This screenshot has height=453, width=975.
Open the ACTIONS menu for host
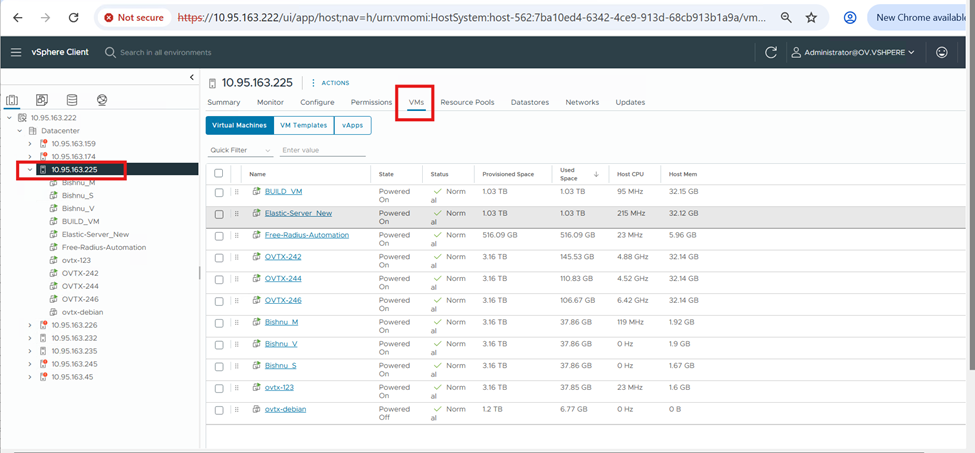point(331,83)
